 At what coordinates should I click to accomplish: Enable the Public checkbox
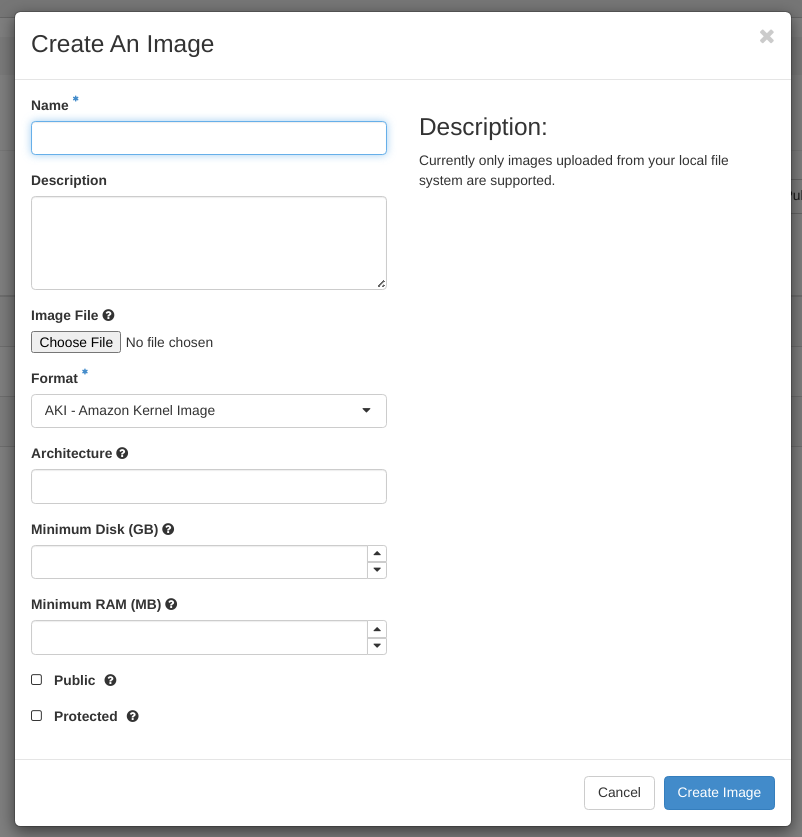[37, 680]
